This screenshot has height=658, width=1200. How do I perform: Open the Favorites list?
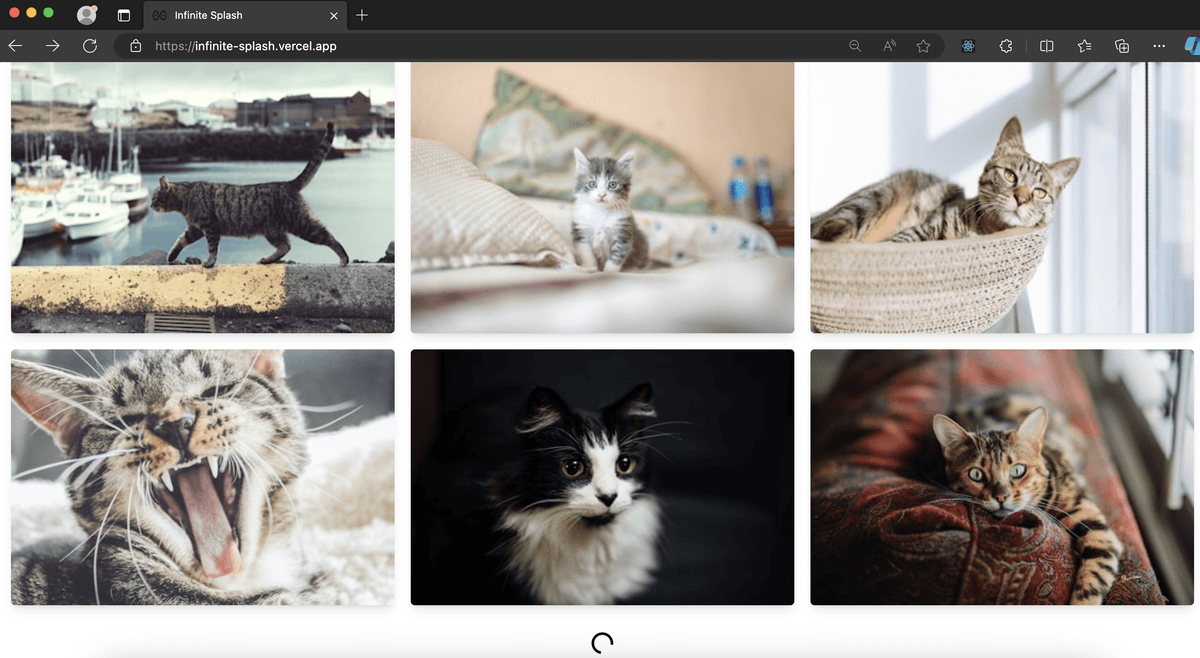coord(1085,46)
